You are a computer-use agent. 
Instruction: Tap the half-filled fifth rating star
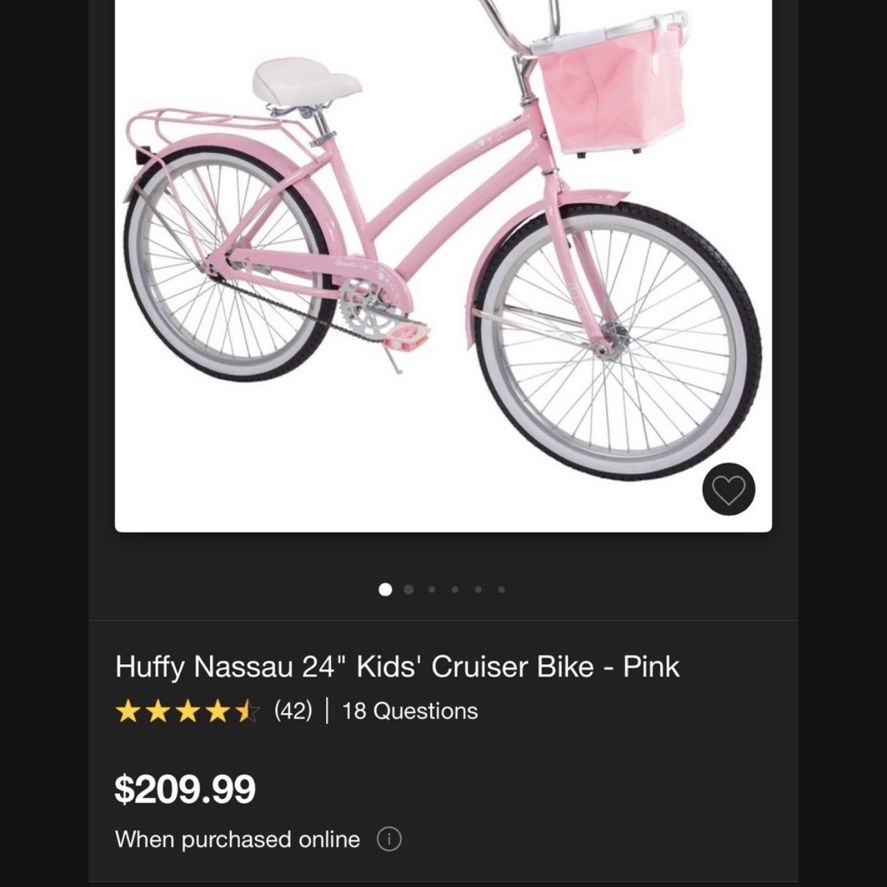[x=248, y=711]
